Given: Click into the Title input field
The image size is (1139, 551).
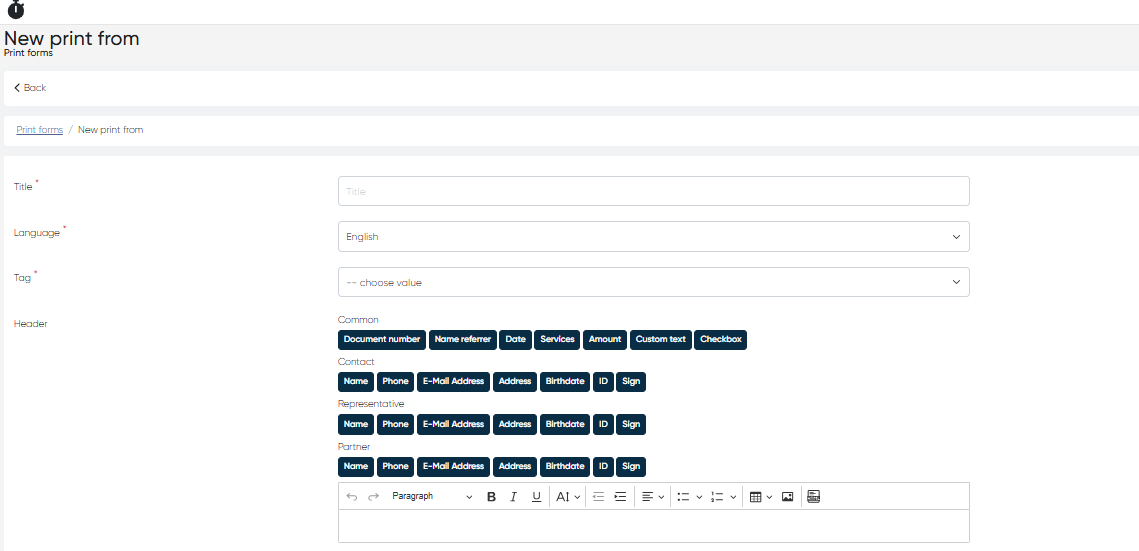Looking at the screenshot, I should pos(653,192).
